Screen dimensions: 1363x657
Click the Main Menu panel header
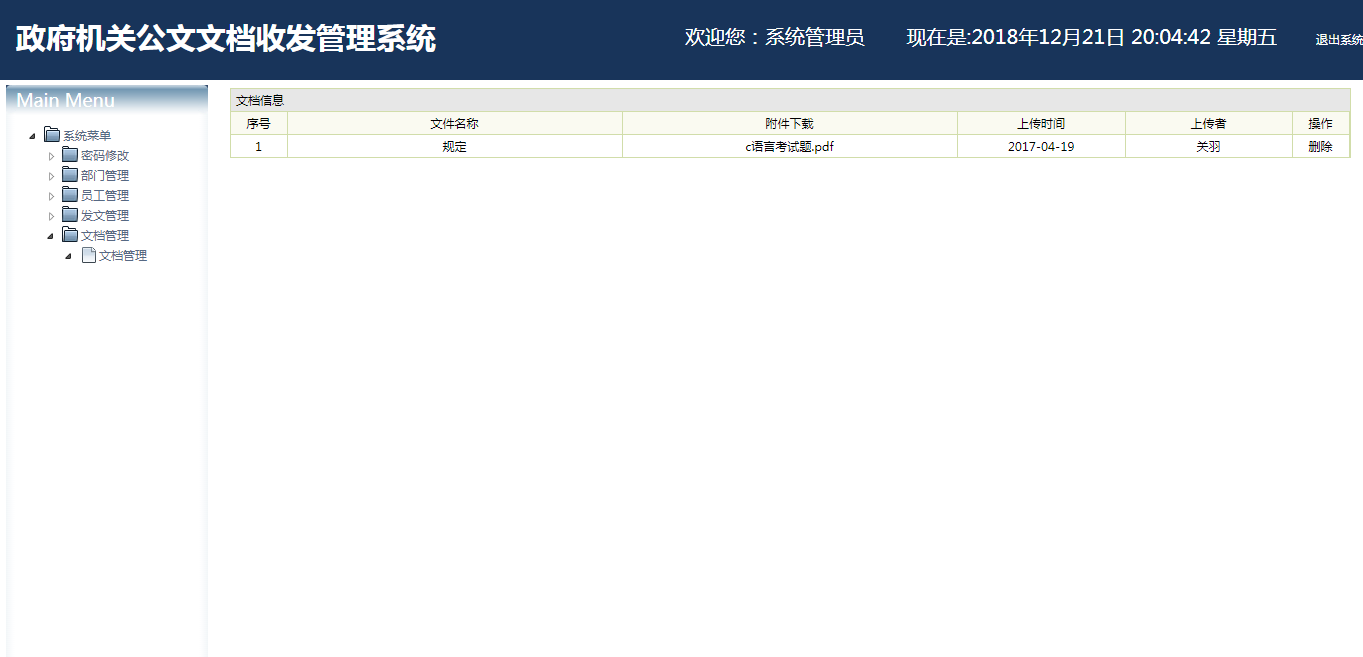click(107, 100)
